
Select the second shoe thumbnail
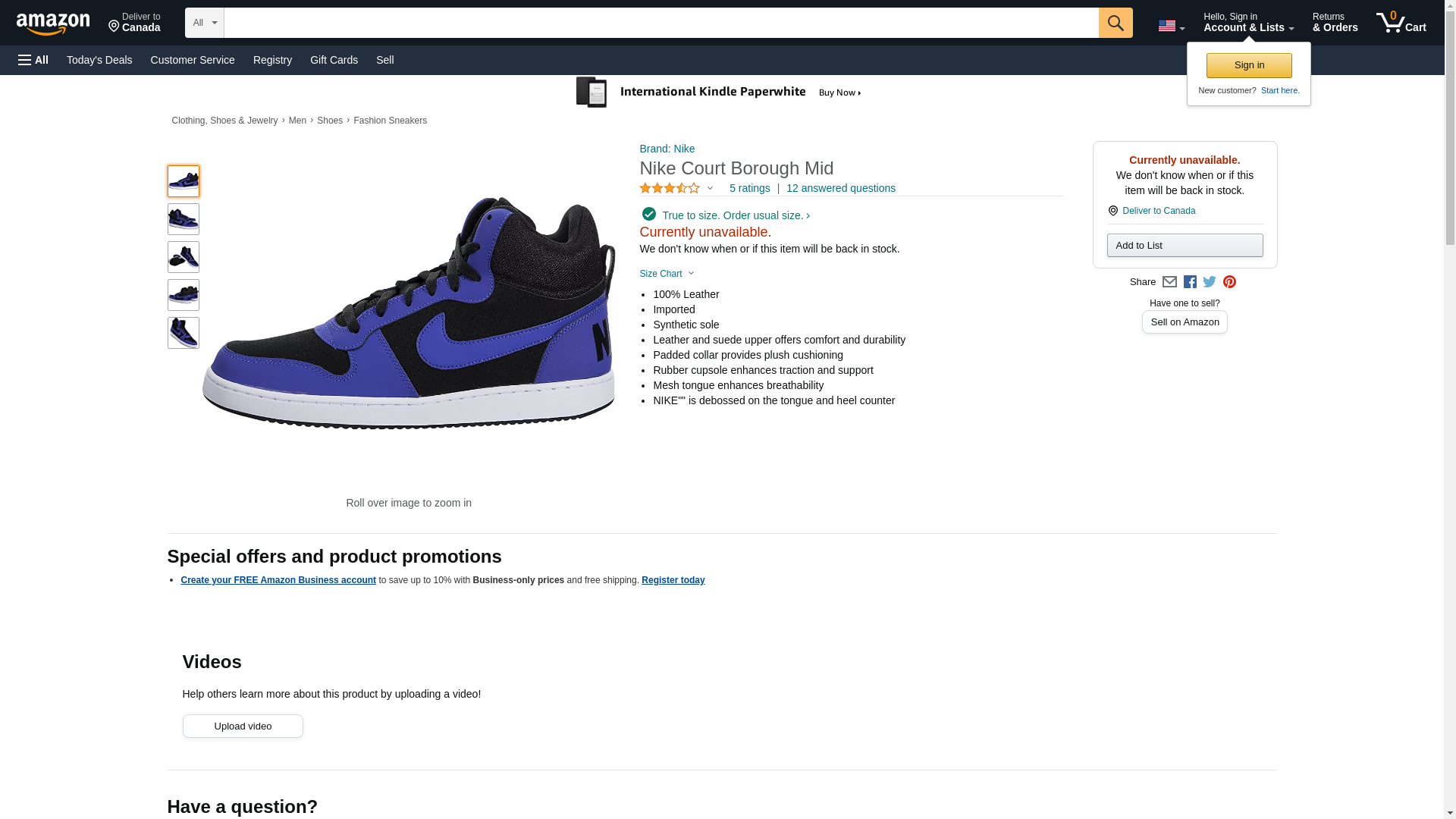click(x=184, y=219)
